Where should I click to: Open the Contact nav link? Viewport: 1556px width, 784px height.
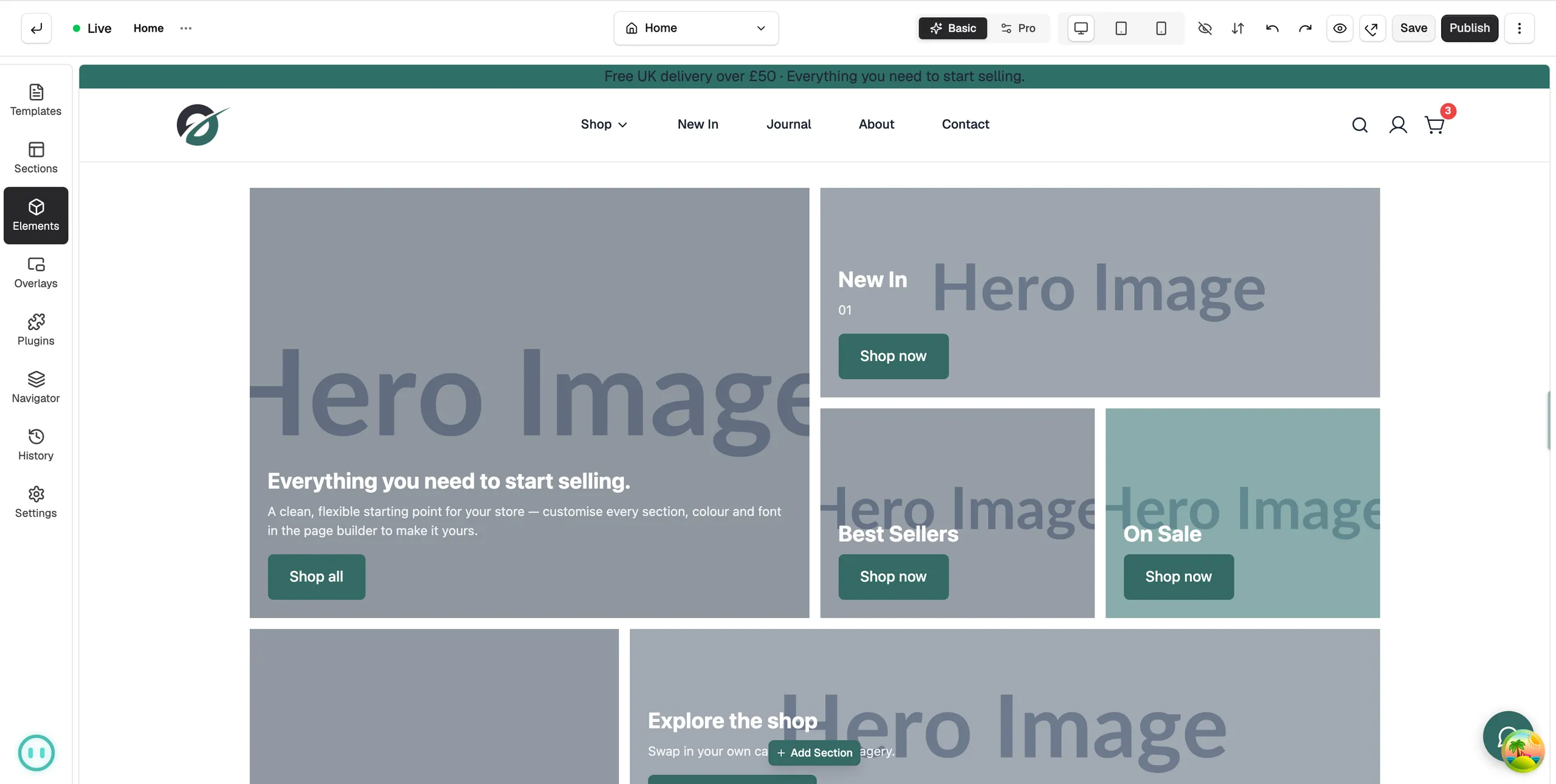[x=965, y=124]
